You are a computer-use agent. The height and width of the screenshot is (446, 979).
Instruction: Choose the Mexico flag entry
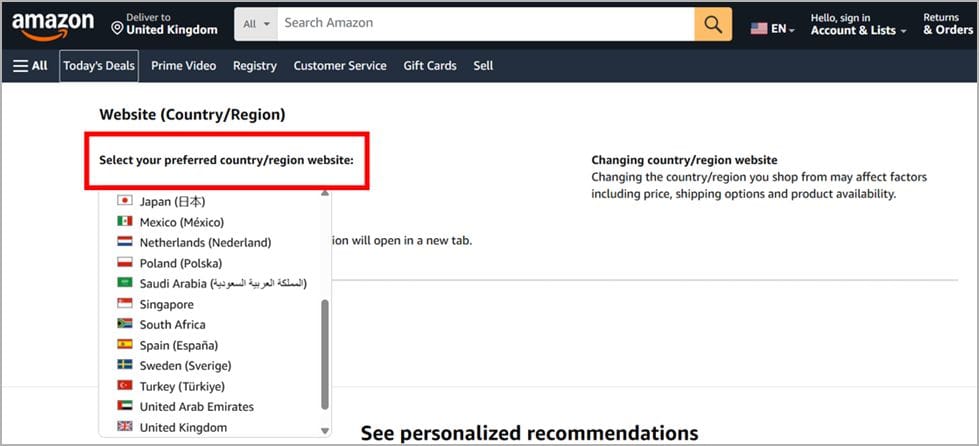point(125,222)
